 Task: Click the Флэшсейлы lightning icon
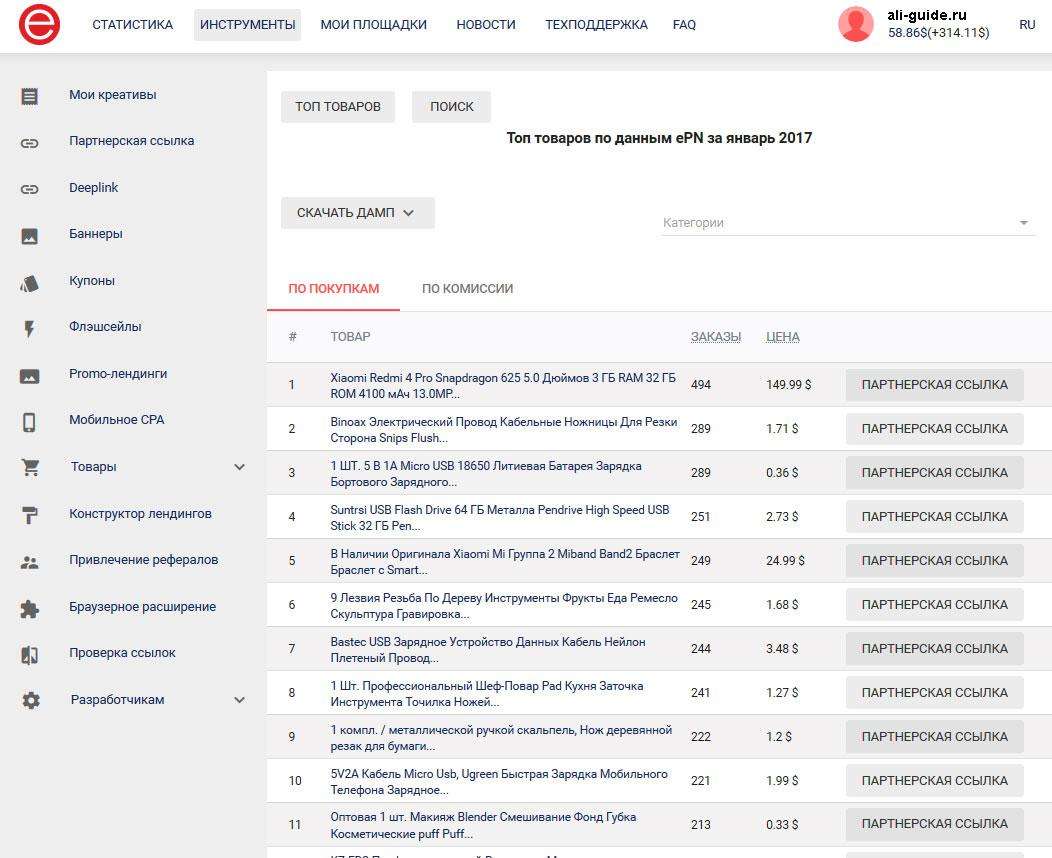click(x=30, y=329)
